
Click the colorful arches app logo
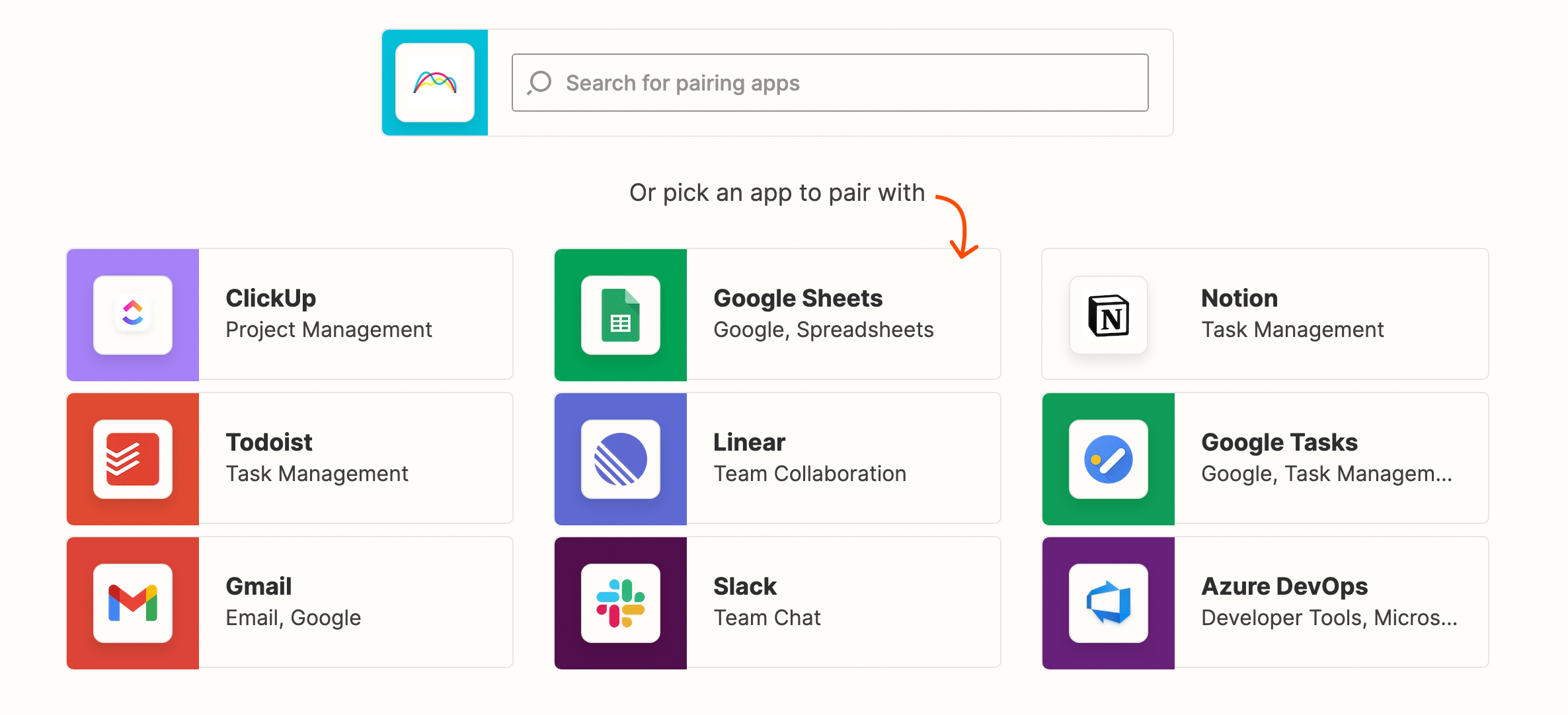tap(435, 83)
